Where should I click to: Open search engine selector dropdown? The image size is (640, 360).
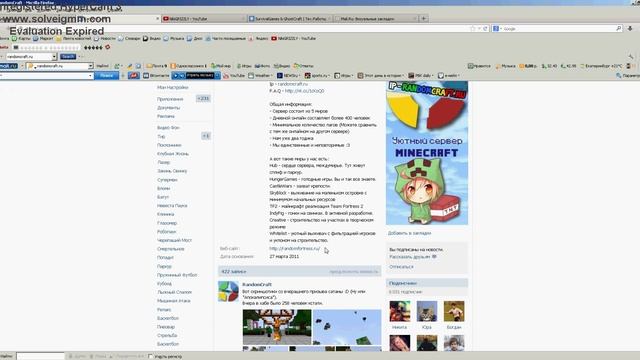[497, 29]
